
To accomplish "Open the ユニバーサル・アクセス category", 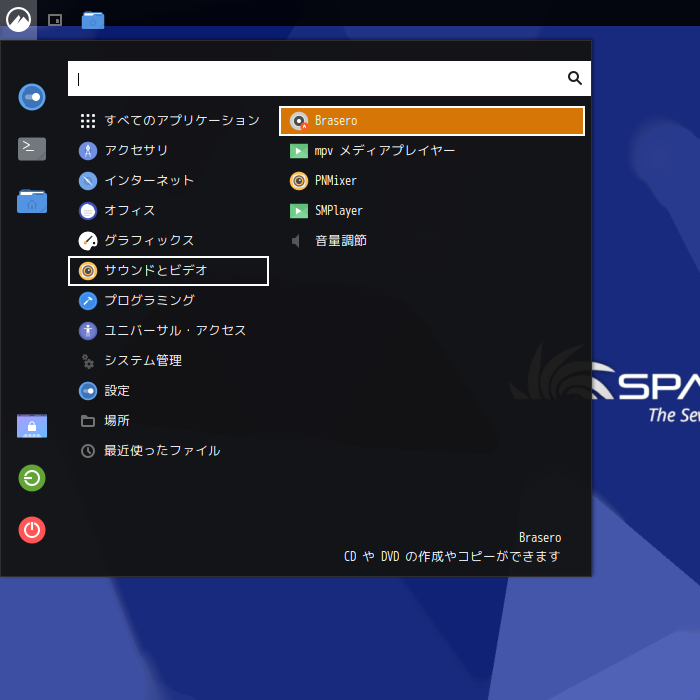I will [168, 331].
